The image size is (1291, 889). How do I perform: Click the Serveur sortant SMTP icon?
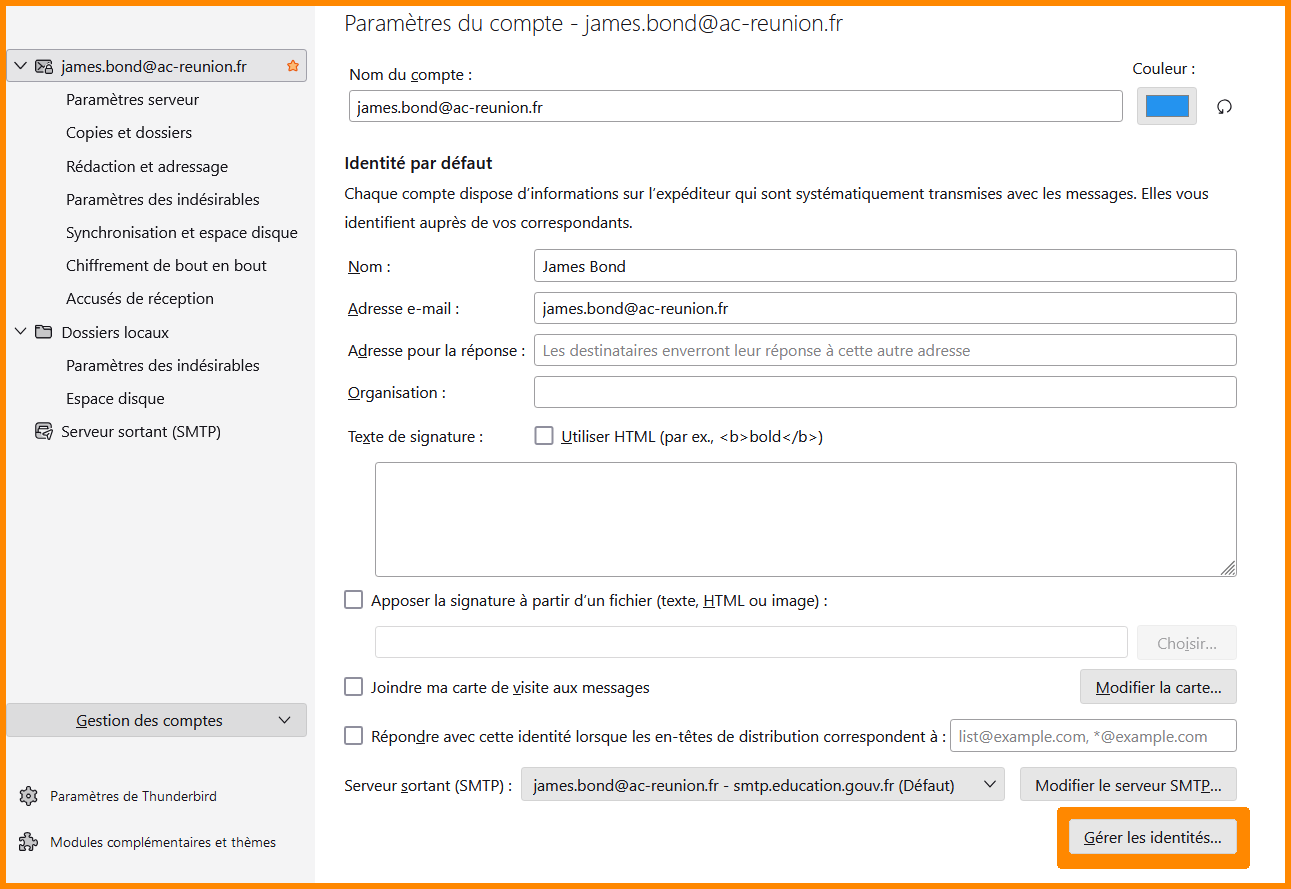pos(44,432)
